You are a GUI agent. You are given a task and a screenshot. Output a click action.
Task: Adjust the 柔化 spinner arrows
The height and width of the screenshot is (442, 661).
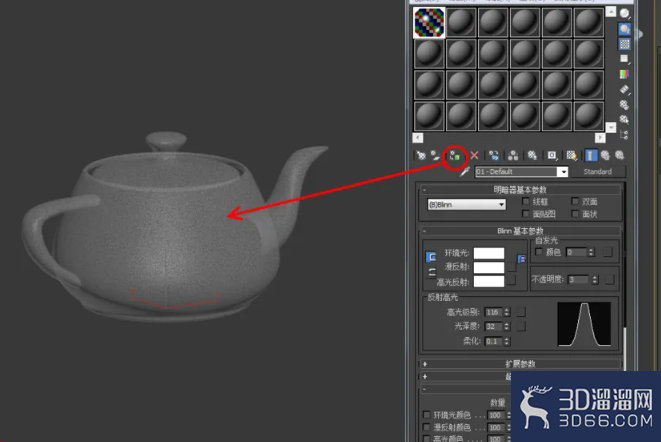pos(507,341)
